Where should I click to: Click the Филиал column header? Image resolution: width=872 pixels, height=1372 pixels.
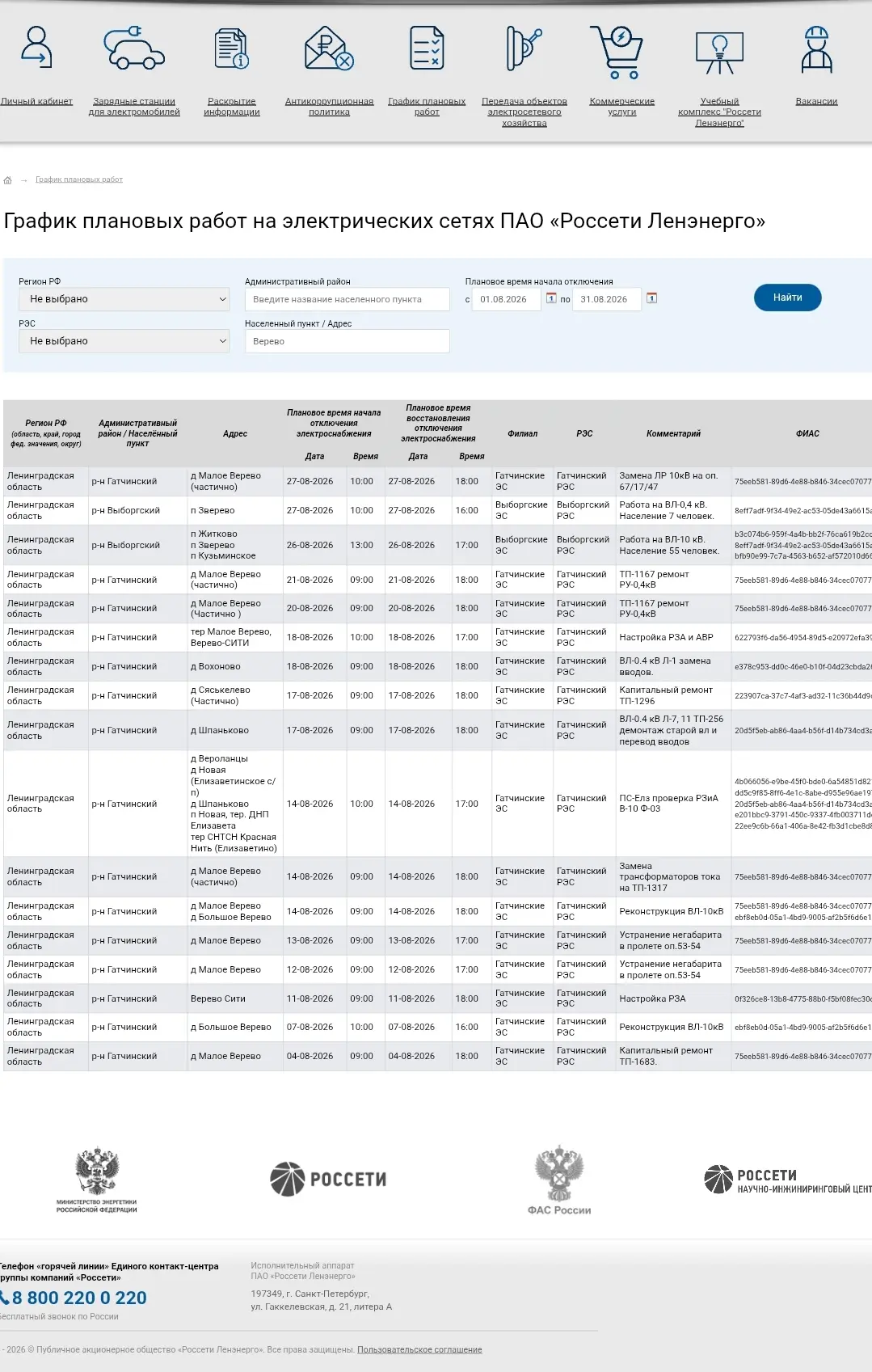tap(522, 434)
